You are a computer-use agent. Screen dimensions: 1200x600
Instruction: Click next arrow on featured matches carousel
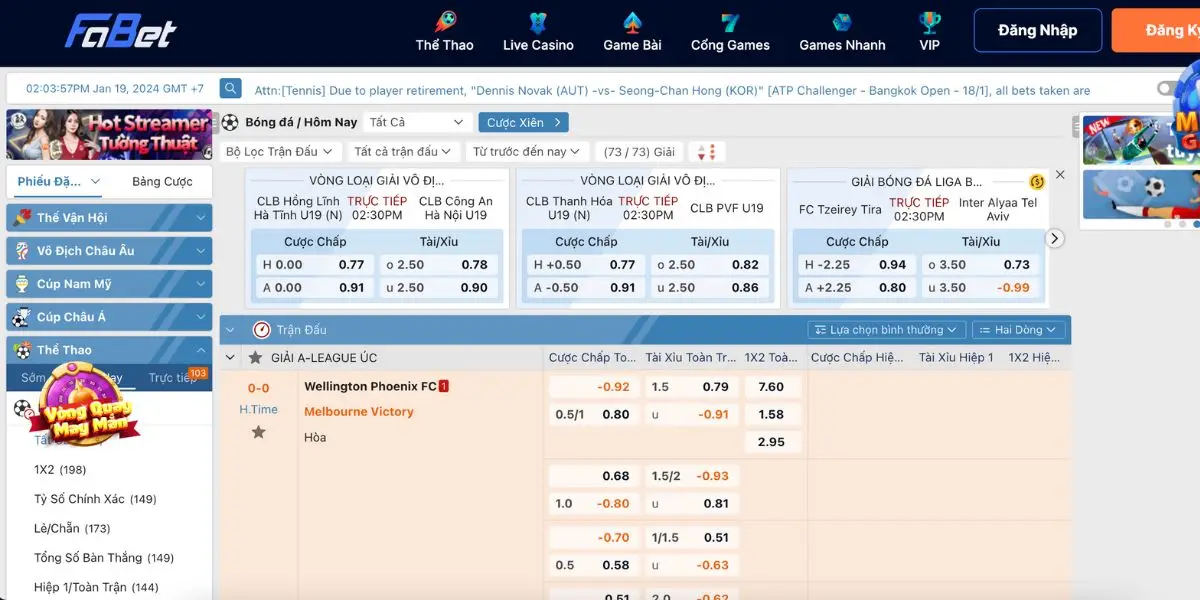pos(1055,239)
